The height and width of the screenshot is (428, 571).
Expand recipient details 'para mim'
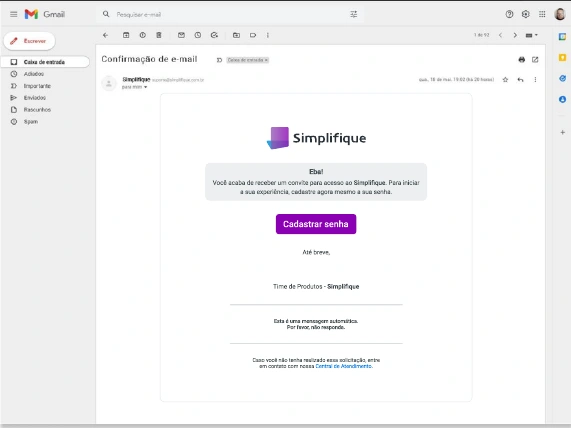click(145, 87)
